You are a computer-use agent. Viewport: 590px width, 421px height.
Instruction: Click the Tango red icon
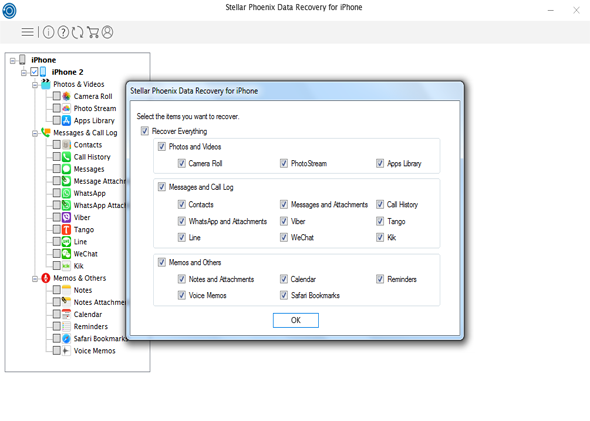point(66,229)
